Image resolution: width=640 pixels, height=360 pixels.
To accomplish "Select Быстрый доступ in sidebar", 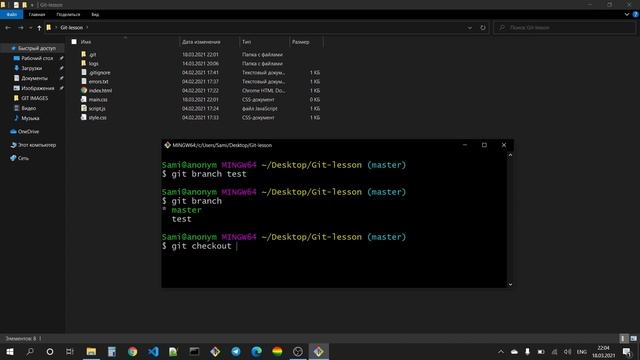I will pos(37,48).
